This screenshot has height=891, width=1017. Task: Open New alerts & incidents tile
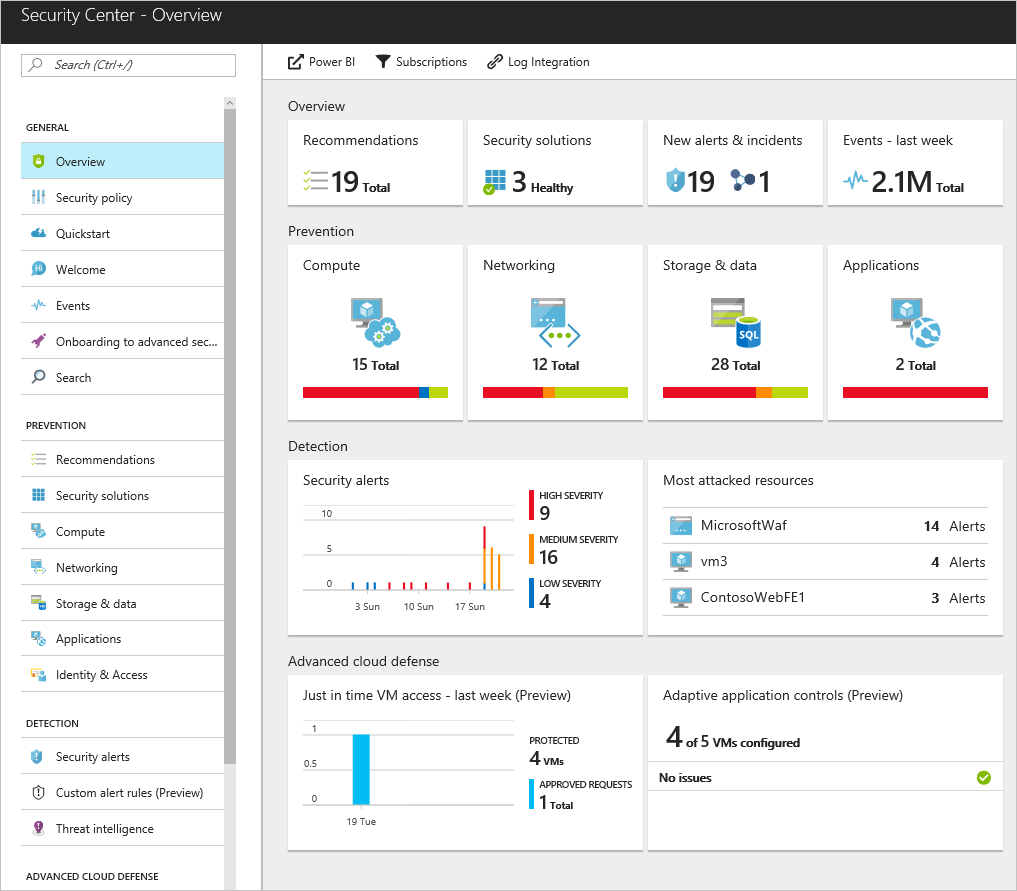pyautogui.click(x=735, y=162)
